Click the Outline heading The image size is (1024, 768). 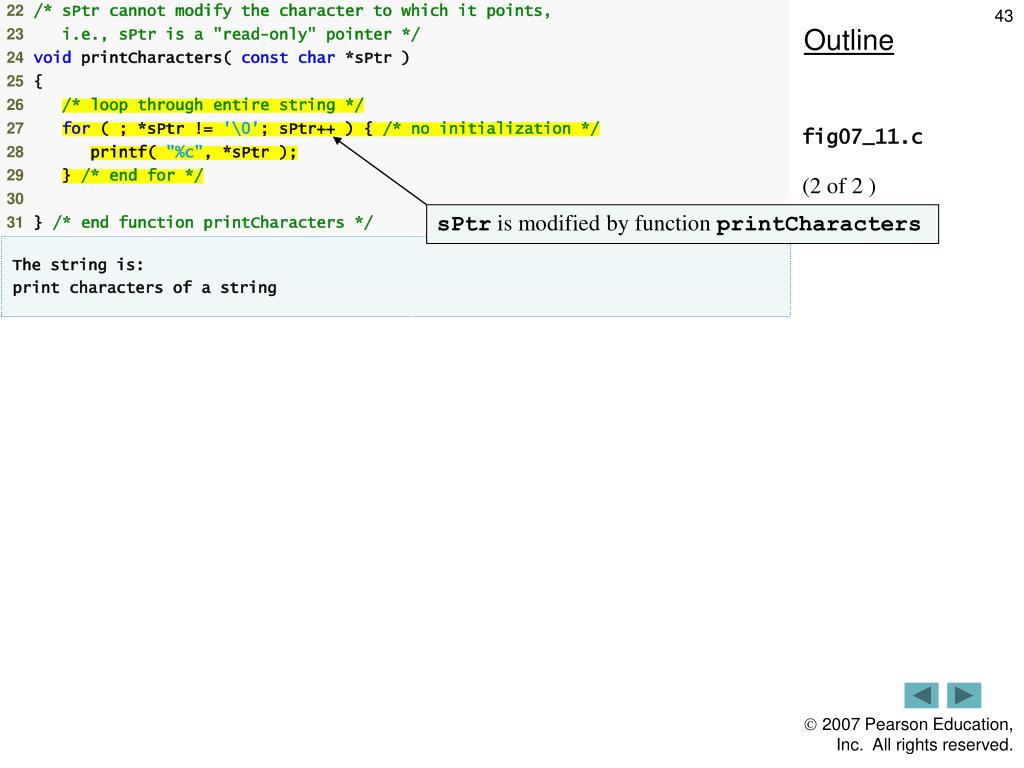point(848,40)
